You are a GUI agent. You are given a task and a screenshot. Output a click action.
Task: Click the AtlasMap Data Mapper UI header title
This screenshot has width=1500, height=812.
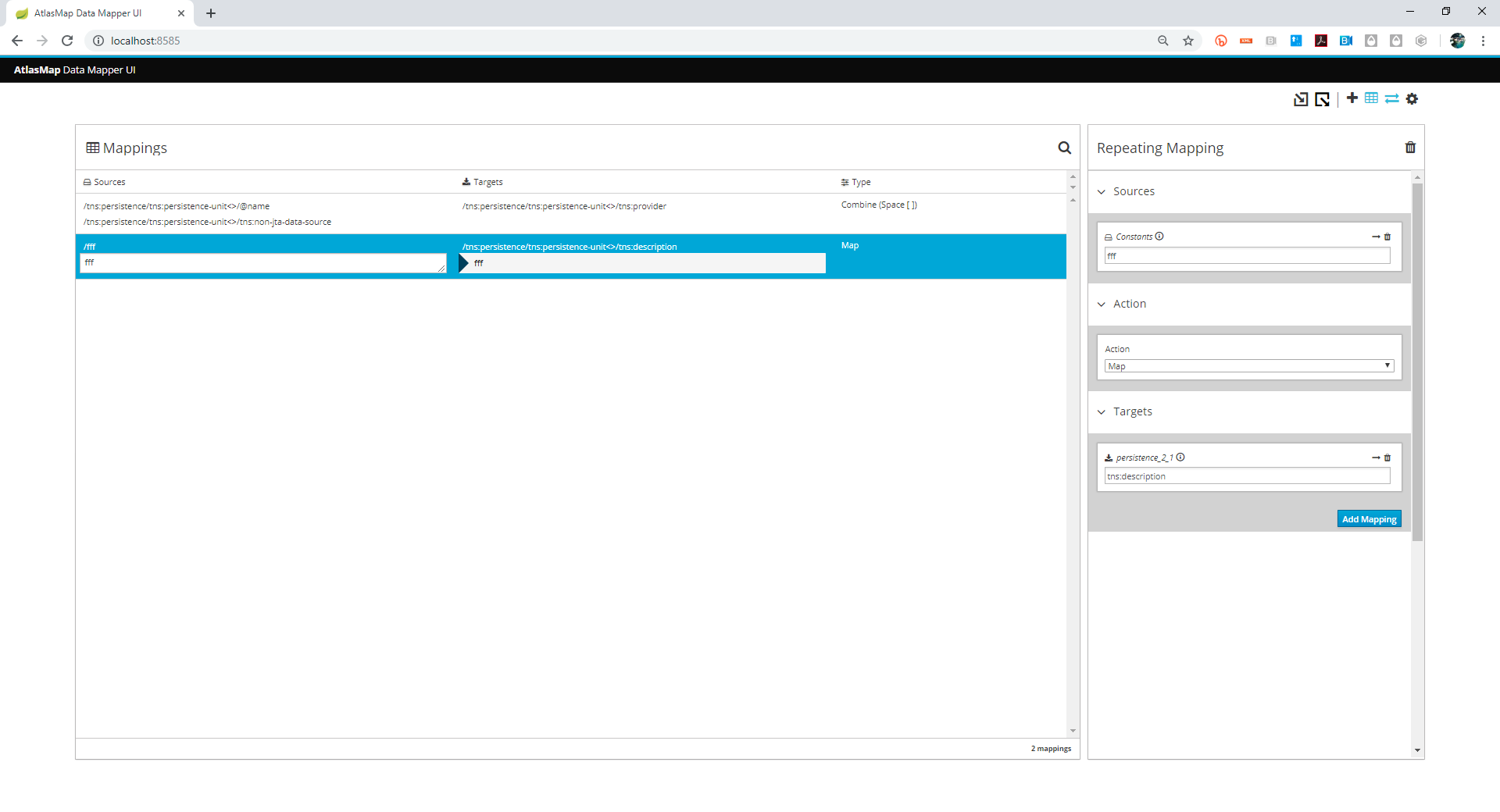(x=75, y=69)
